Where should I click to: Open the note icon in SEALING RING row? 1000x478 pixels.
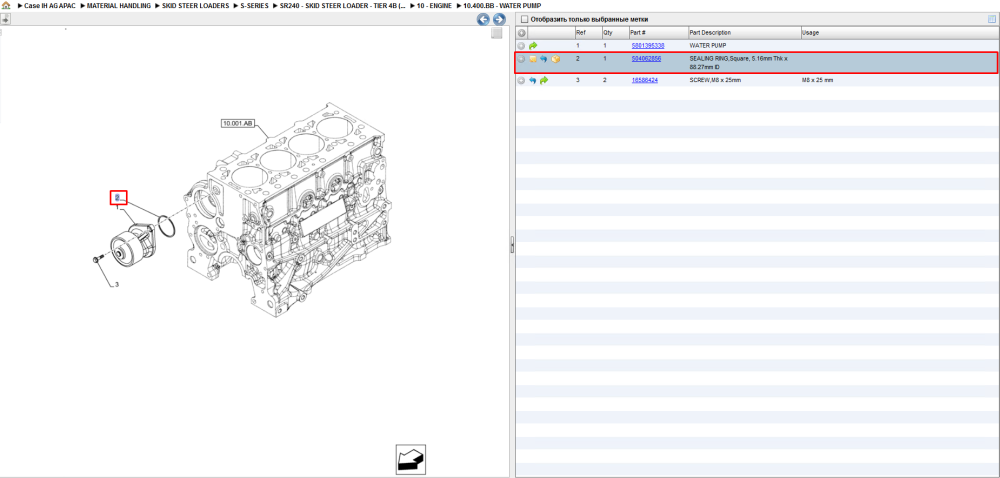tap(533, 59)
